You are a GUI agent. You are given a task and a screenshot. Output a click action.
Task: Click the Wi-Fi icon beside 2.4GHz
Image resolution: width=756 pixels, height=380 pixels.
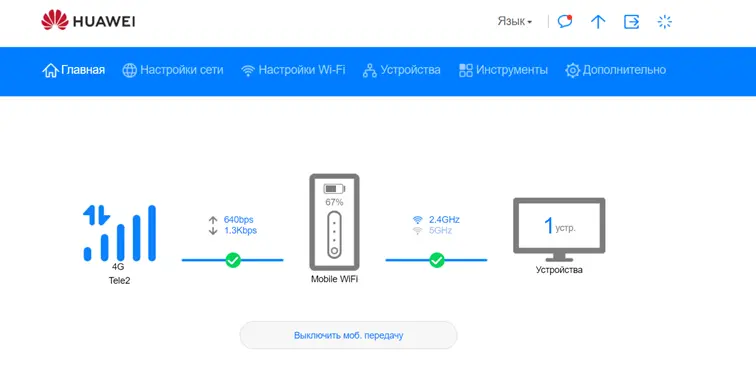tap(418, 220)
